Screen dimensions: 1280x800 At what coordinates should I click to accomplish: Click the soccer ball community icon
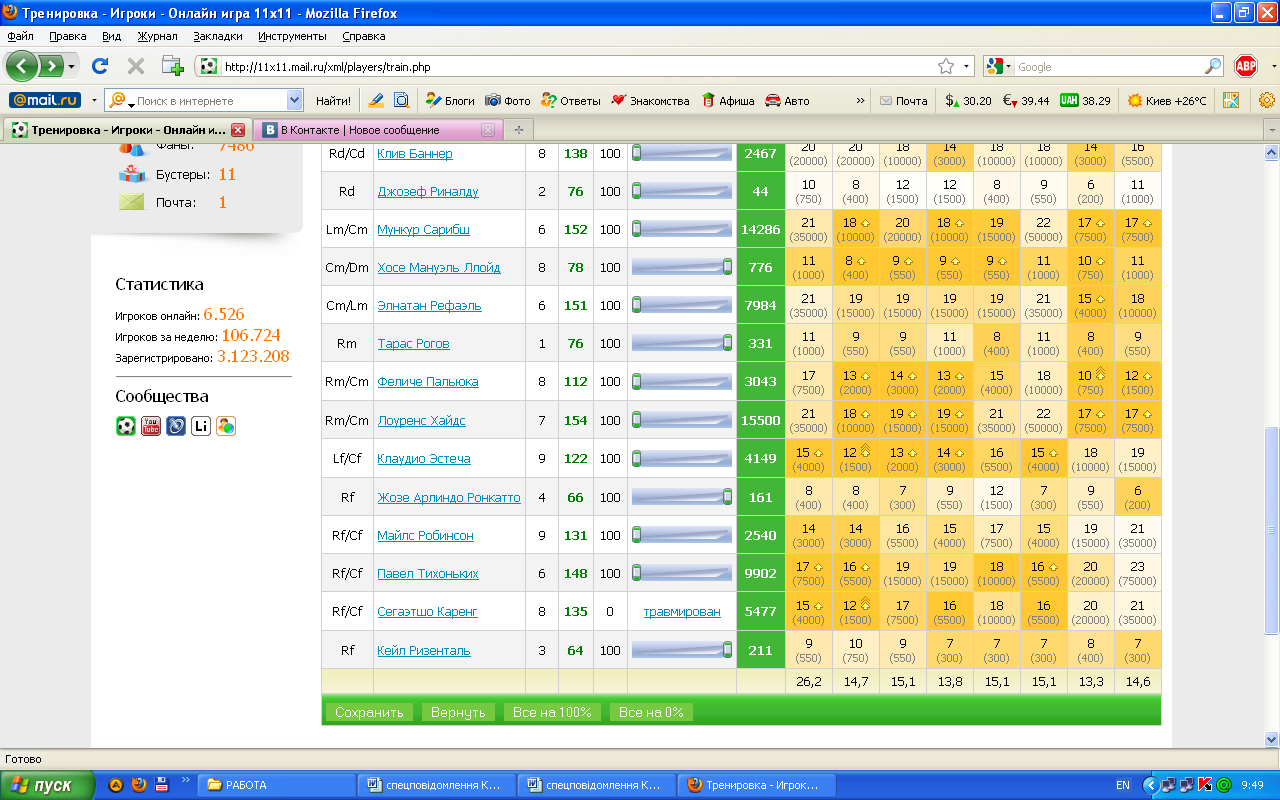(x=126, y=426)
